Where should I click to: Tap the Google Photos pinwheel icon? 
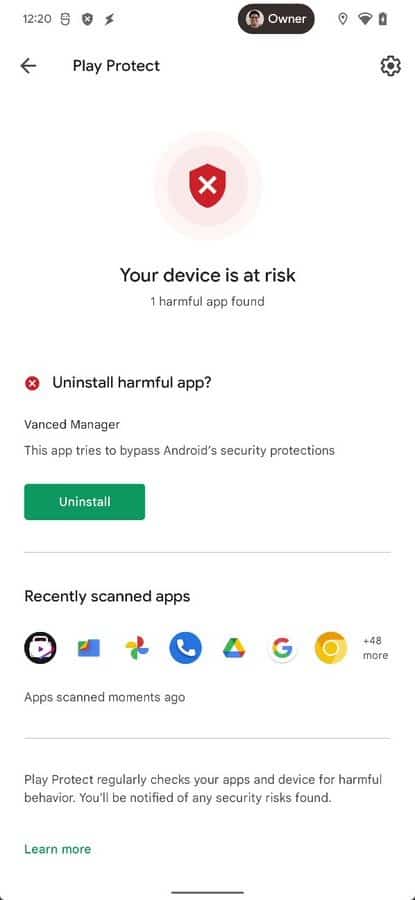pyautogui.click(x=137, y=648)
